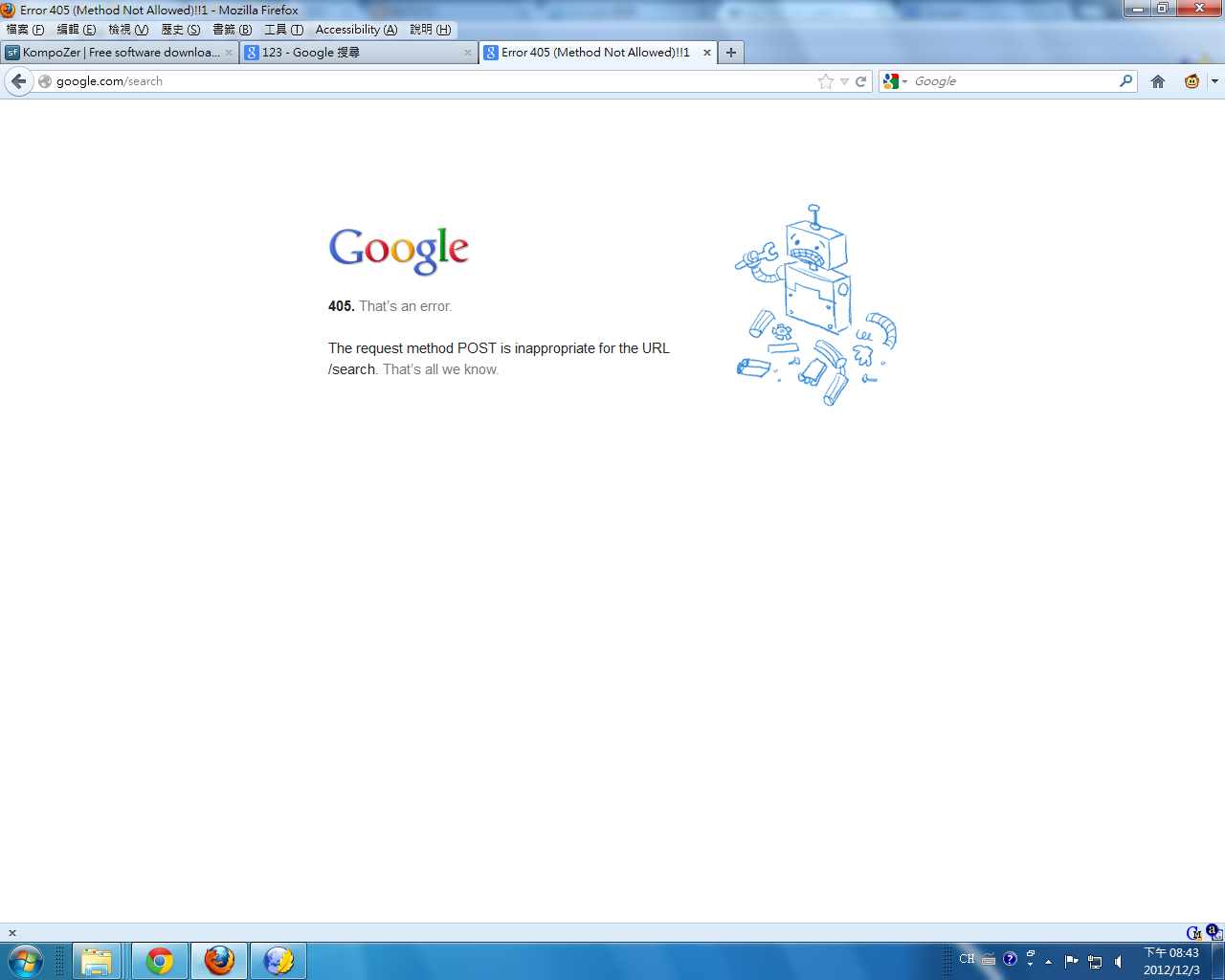The height and width of the screenshot is (980, 1225).
Task: Select the Error 405 tab
Action: [x=598, y=53]
